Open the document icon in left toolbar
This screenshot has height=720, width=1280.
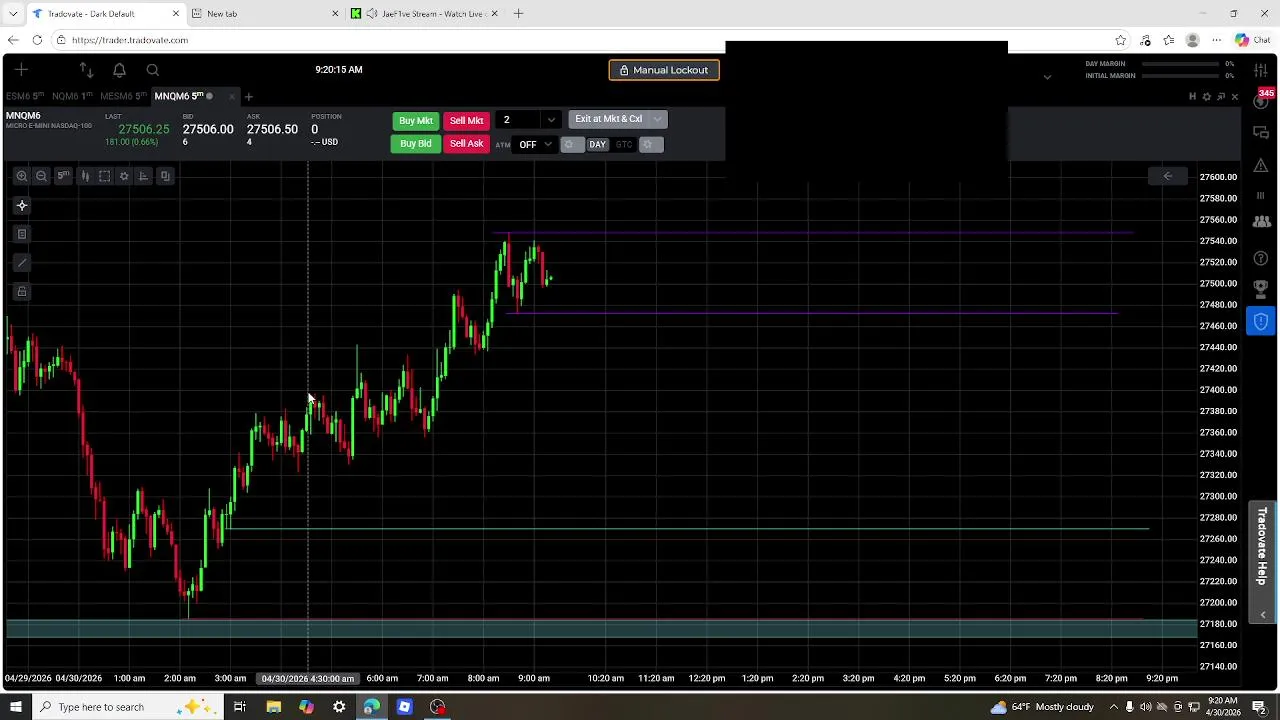(x=21, y=234)
